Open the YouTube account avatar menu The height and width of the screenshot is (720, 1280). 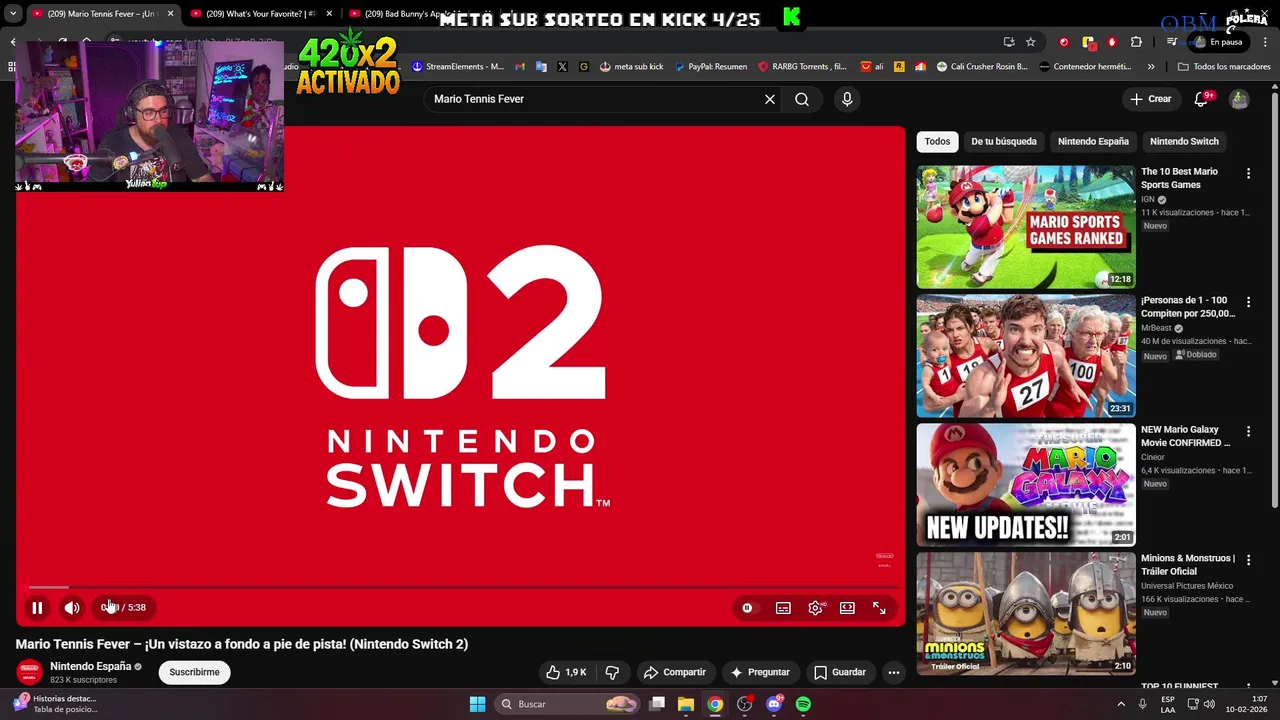(1239, 99)
